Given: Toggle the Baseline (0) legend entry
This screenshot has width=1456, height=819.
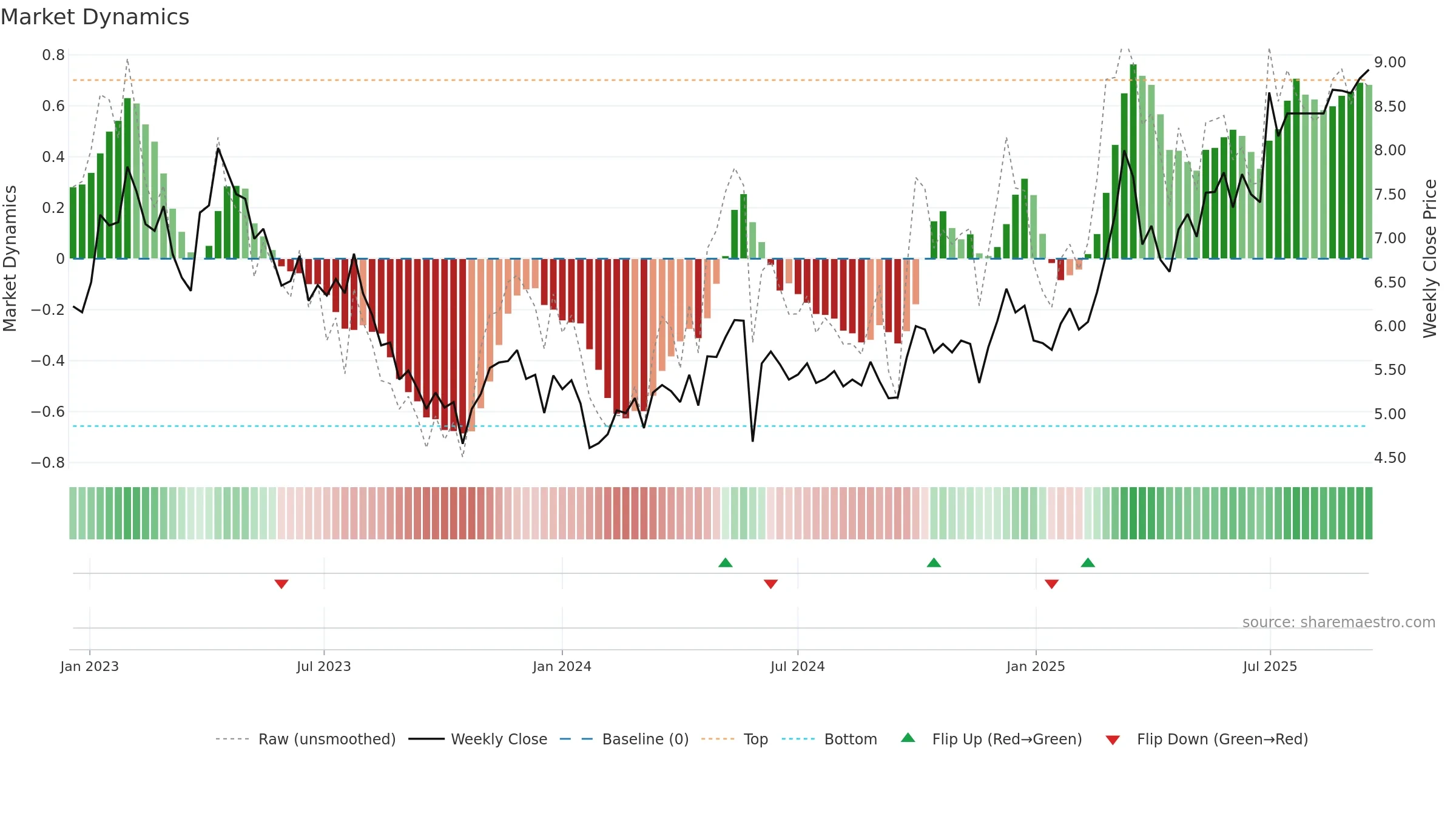Looking at the screenshot, I should tap(624, 739).
